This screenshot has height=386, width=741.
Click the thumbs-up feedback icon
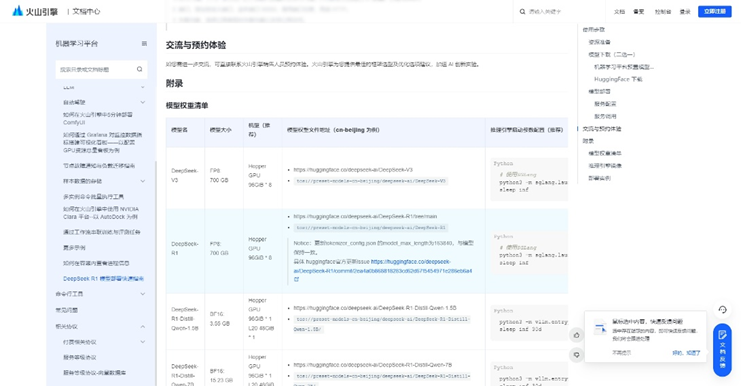(x=577, y=335)
